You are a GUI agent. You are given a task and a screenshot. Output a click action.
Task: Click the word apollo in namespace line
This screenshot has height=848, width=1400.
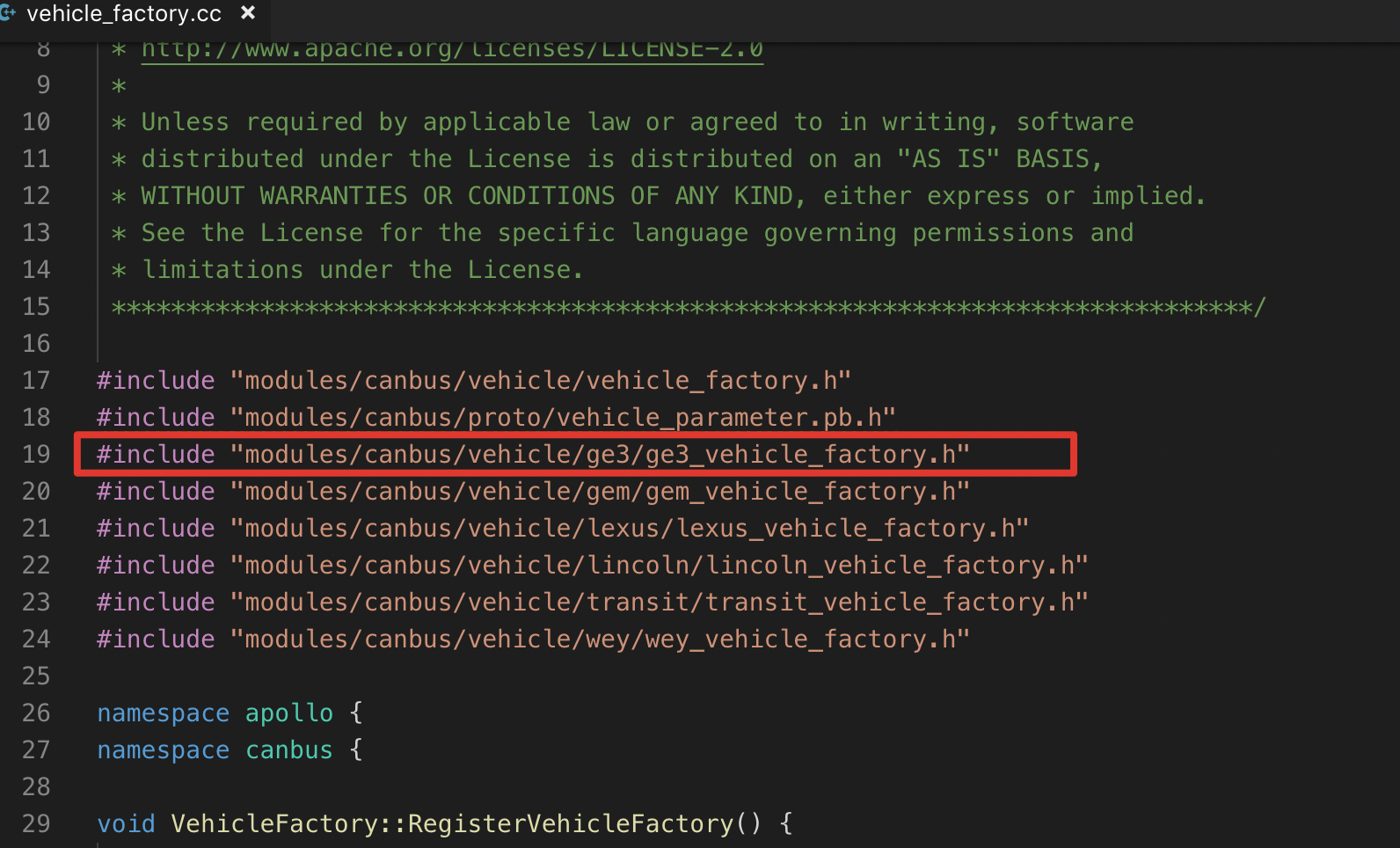[289, 713]
